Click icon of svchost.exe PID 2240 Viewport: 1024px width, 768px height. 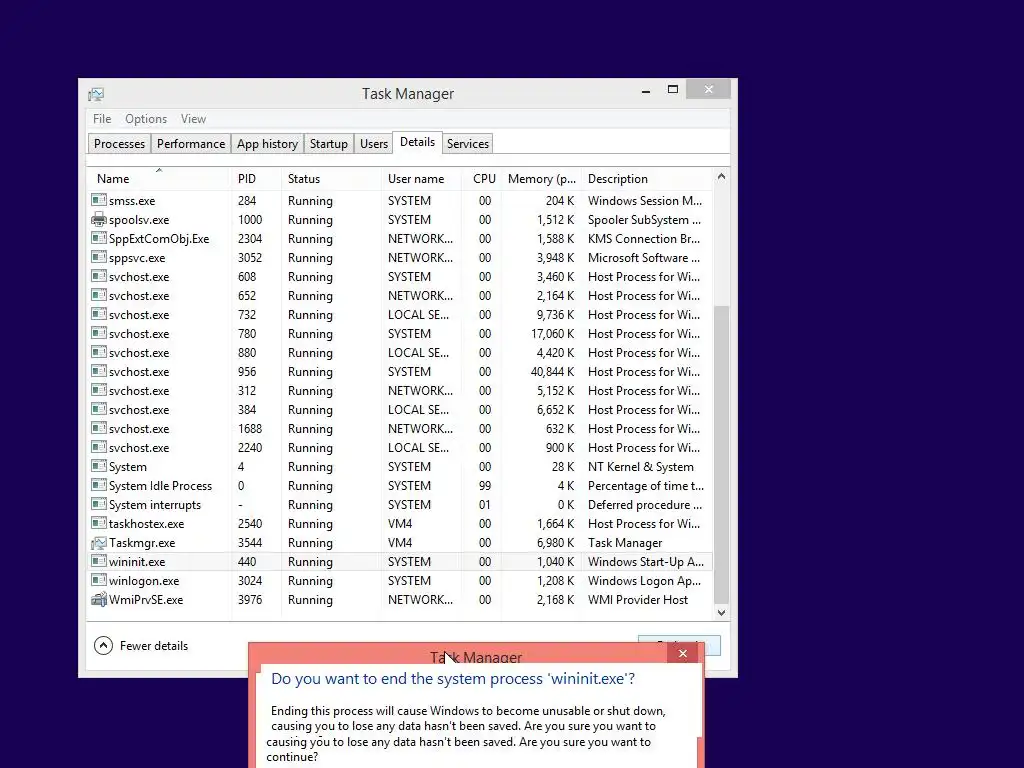99,447
